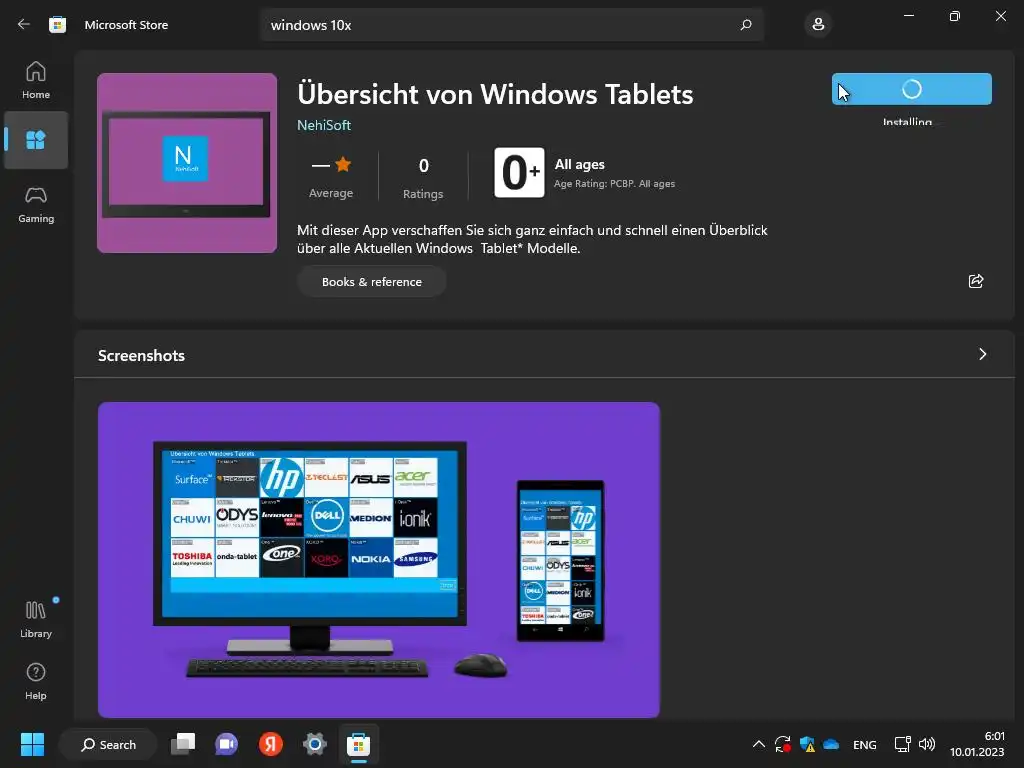1024x768 pixels.
Task: Click the Screenshots section heading
Action: [141, 355]
